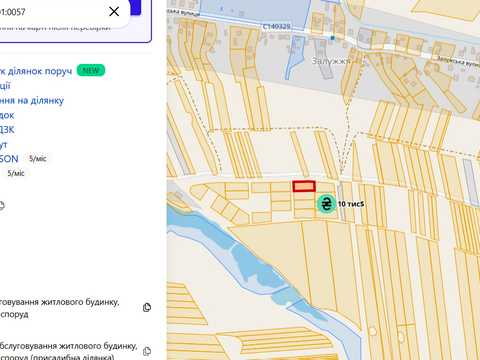Open the 'ння на ділянку' link

coord(32,100)
